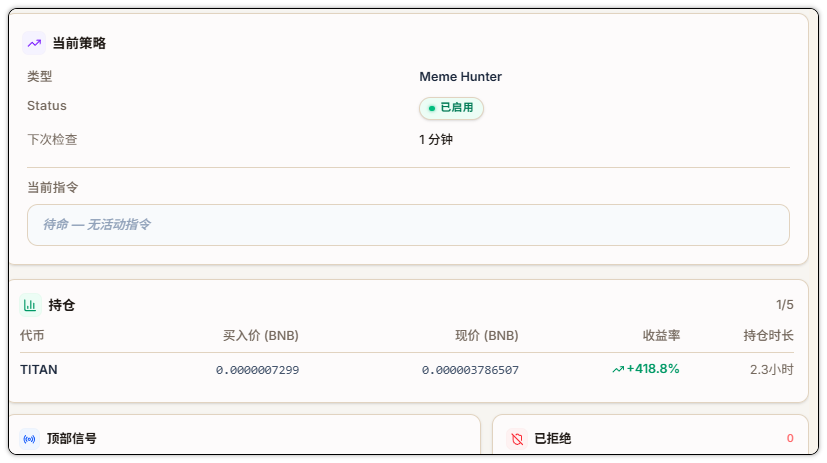Click the current price 0.000003786507
Screen dimensions: 827x463
pos(470,370)
